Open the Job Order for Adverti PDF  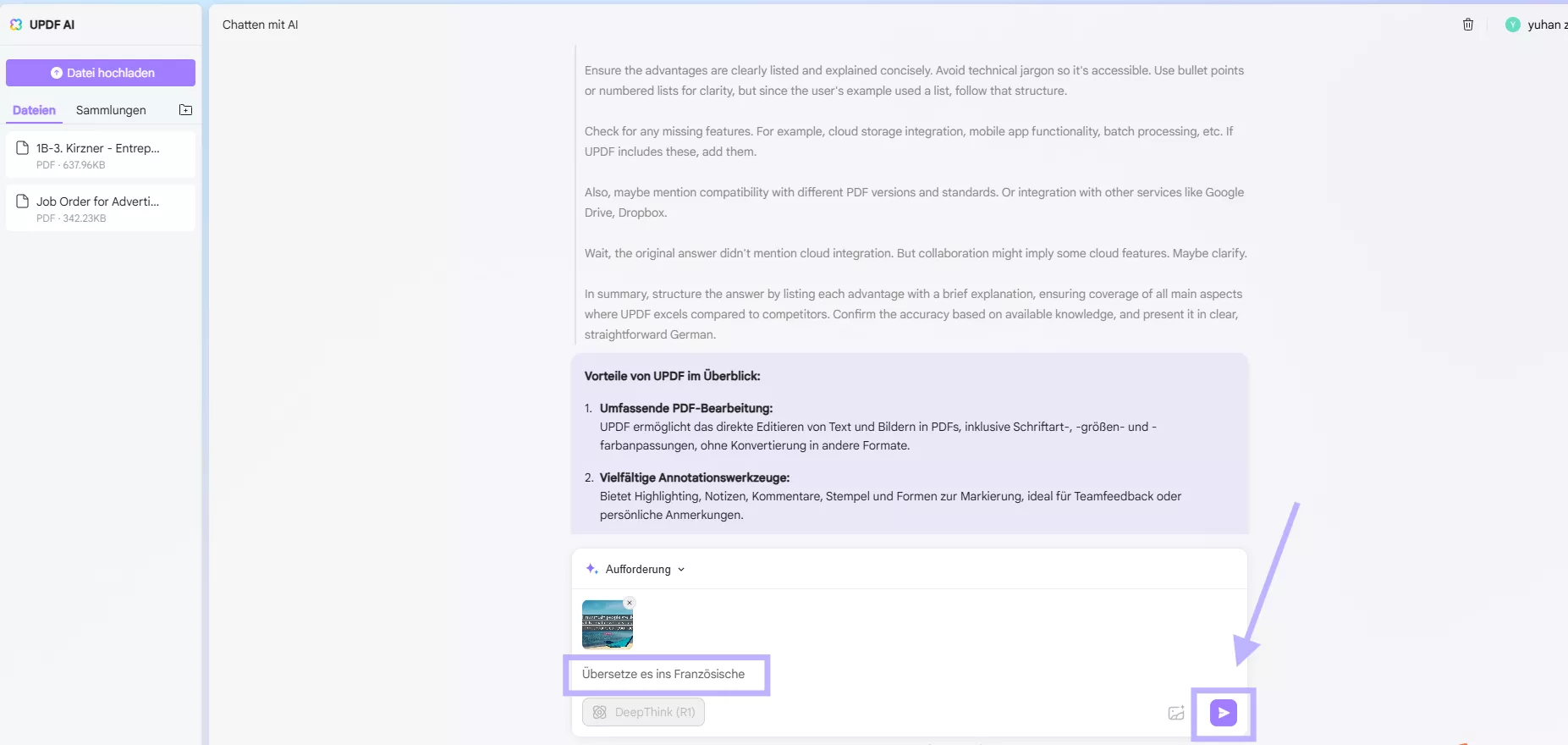[x=101, y=208]
